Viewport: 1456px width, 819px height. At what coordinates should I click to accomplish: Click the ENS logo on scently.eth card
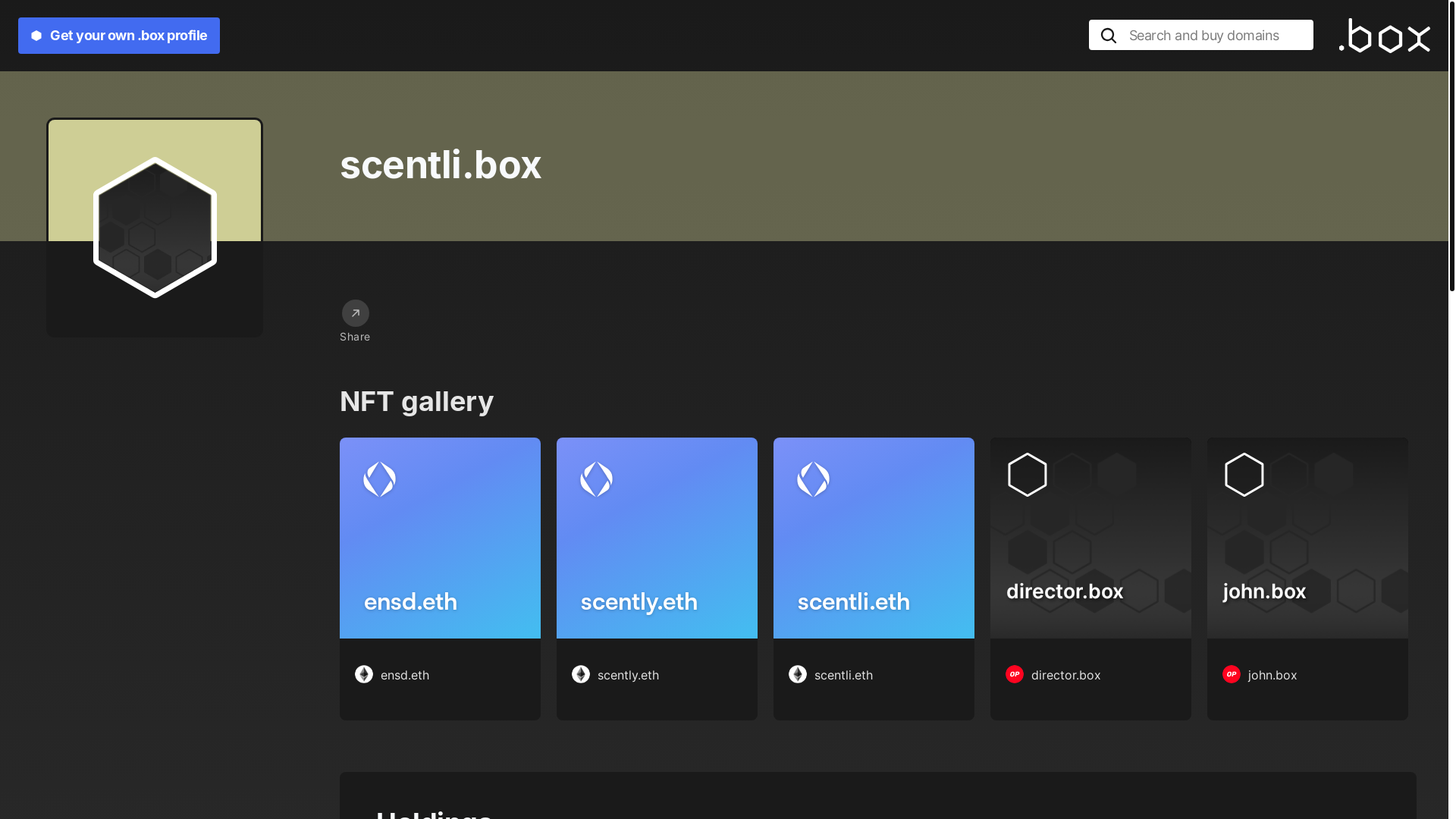tap(597, 479)
